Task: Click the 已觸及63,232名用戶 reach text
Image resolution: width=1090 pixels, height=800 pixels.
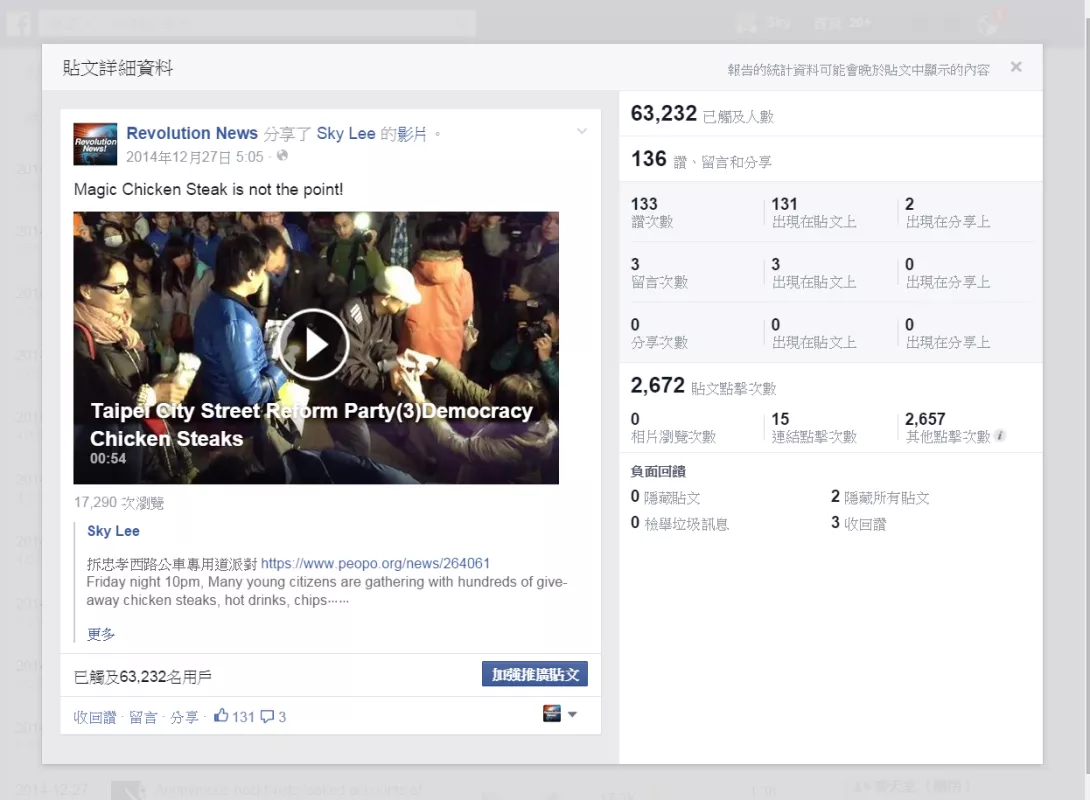Action: pyautogui.click(x=143, y=677)
